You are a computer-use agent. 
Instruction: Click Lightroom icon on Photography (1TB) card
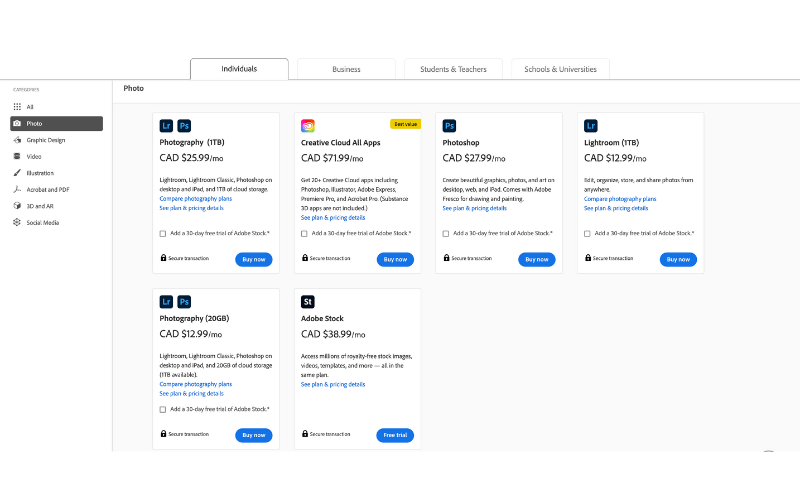(166, 126)
